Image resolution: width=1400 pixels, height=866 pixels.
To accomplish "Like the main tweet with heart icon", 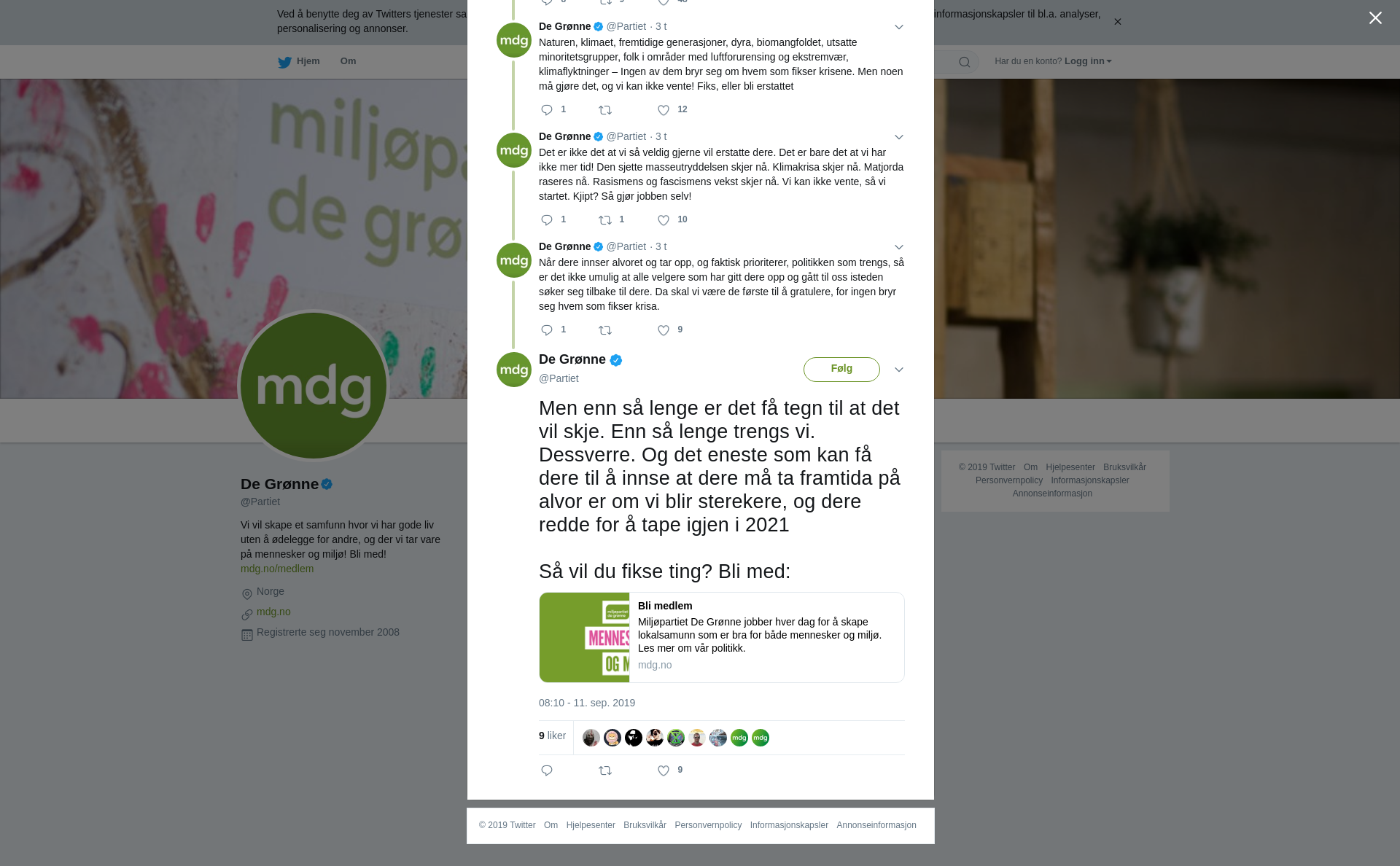I will (664, 771).
